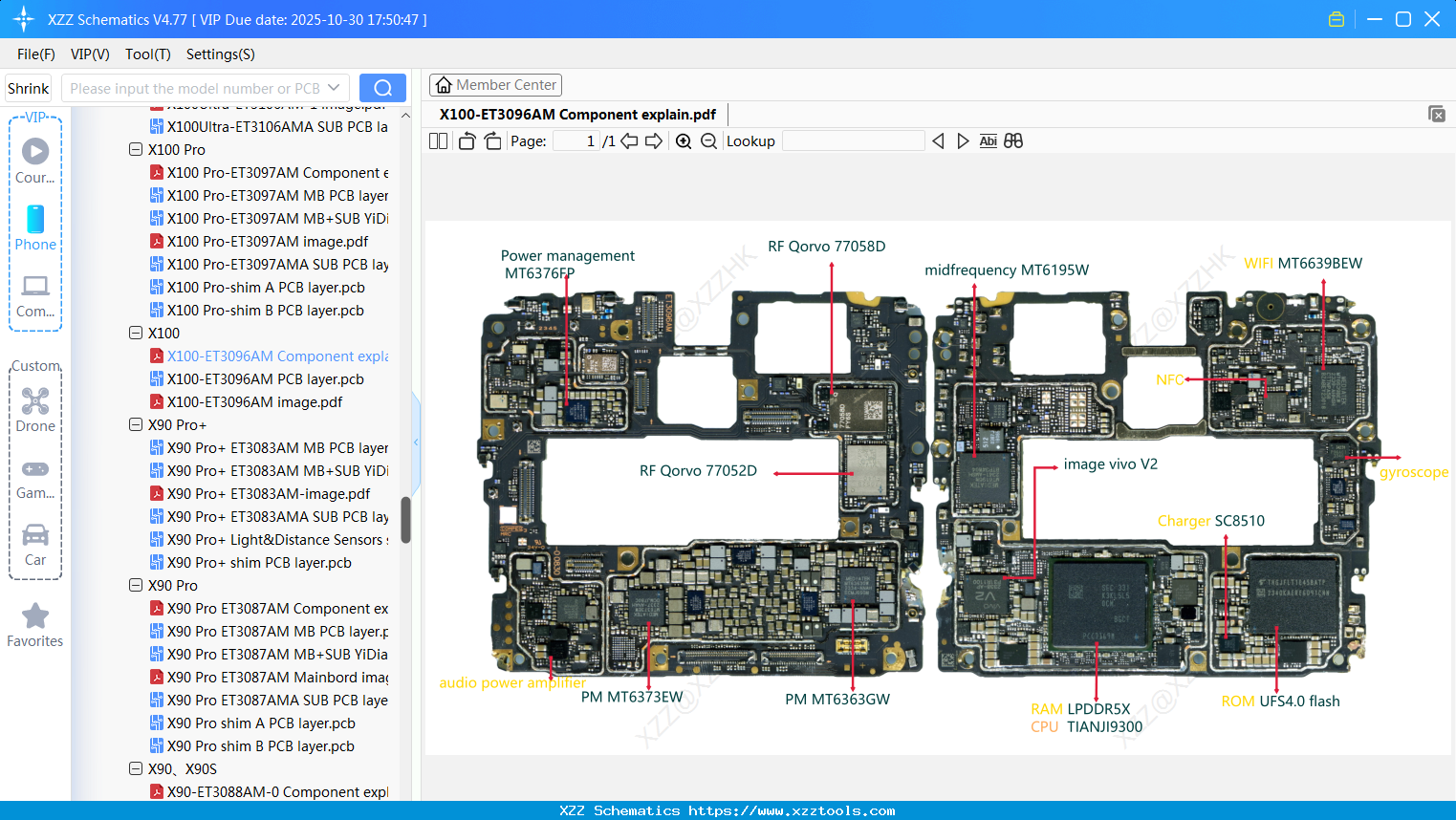This screenshot has width=1456, height=820.
Task: Switch to X100-ET3096AM Component explain.pdf tab
Action: [x=577, y=114]
